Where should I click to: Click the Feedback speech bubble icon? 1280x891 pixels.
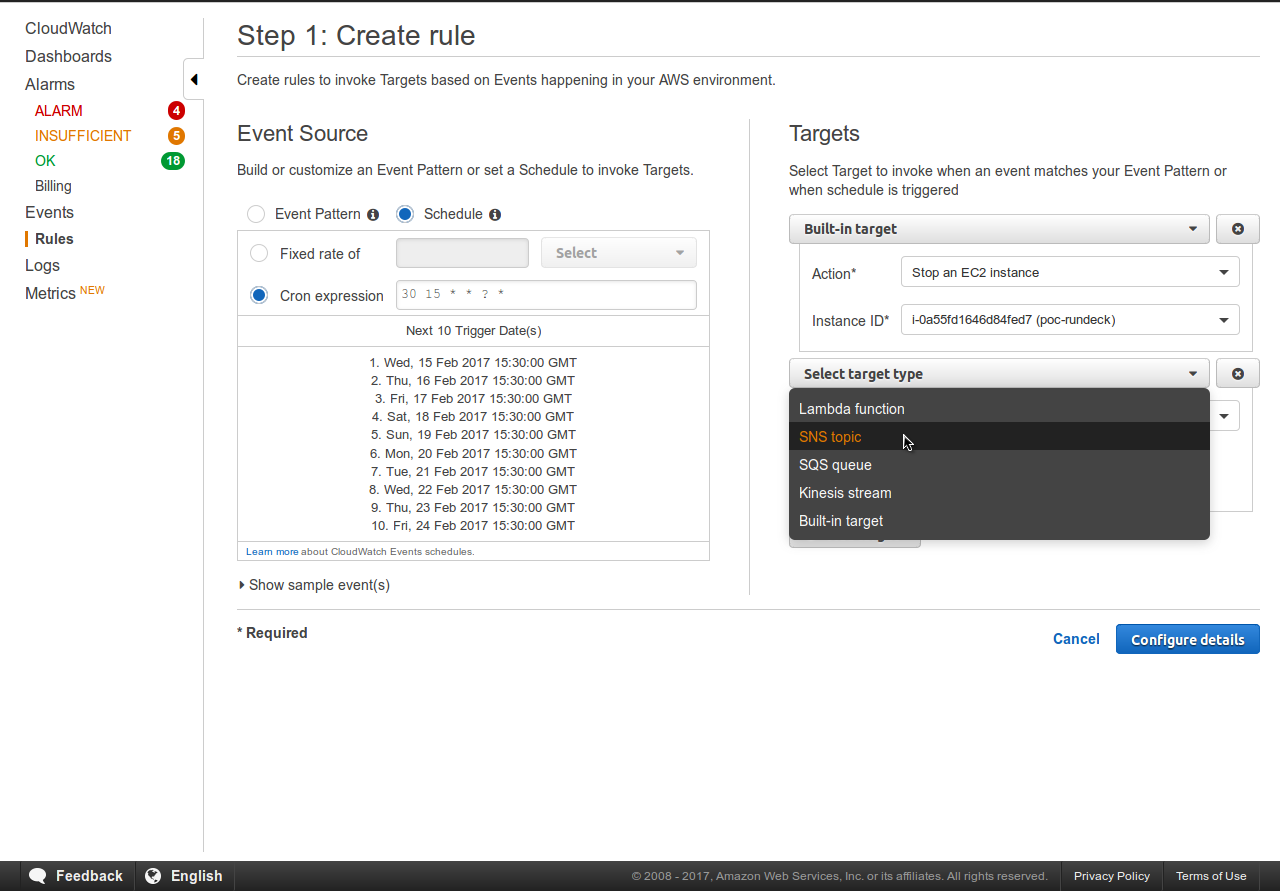click(38, 876)
